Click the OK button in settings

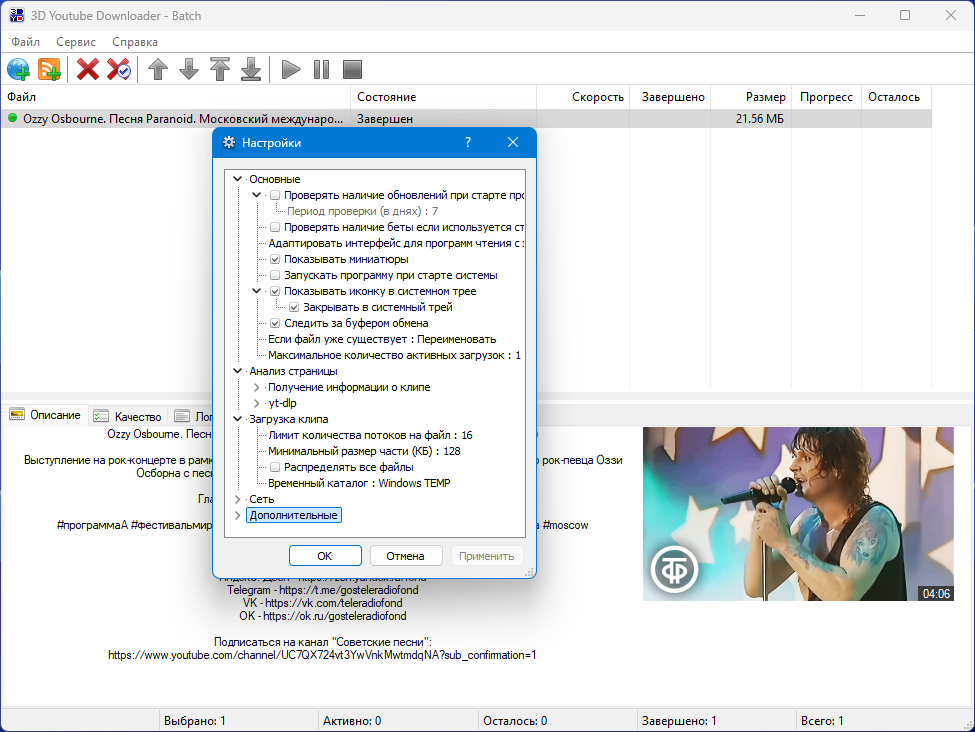point(325,556)
